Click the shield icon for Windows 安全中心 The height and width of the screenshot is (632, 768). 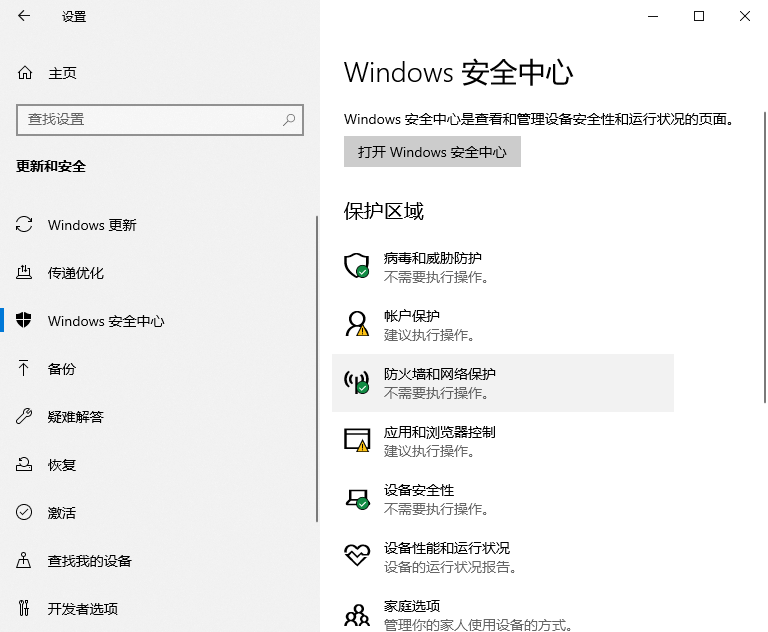(x=24, y=320)
